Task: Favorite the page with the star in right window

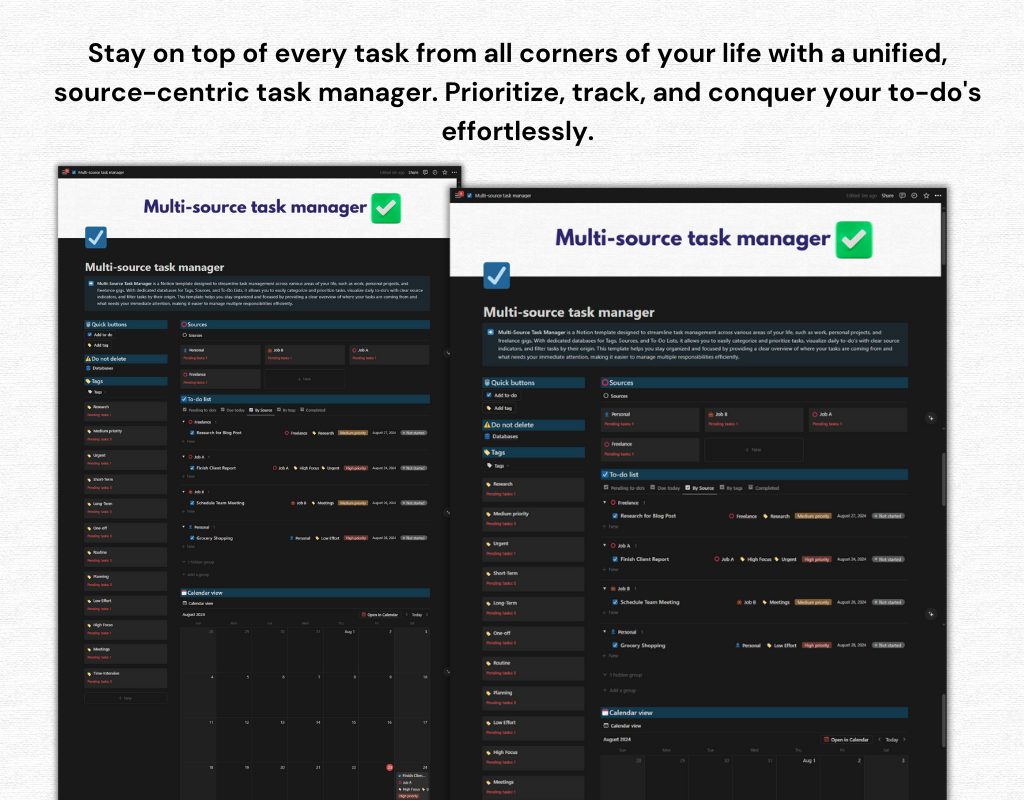Action: [x=926, y=195]
